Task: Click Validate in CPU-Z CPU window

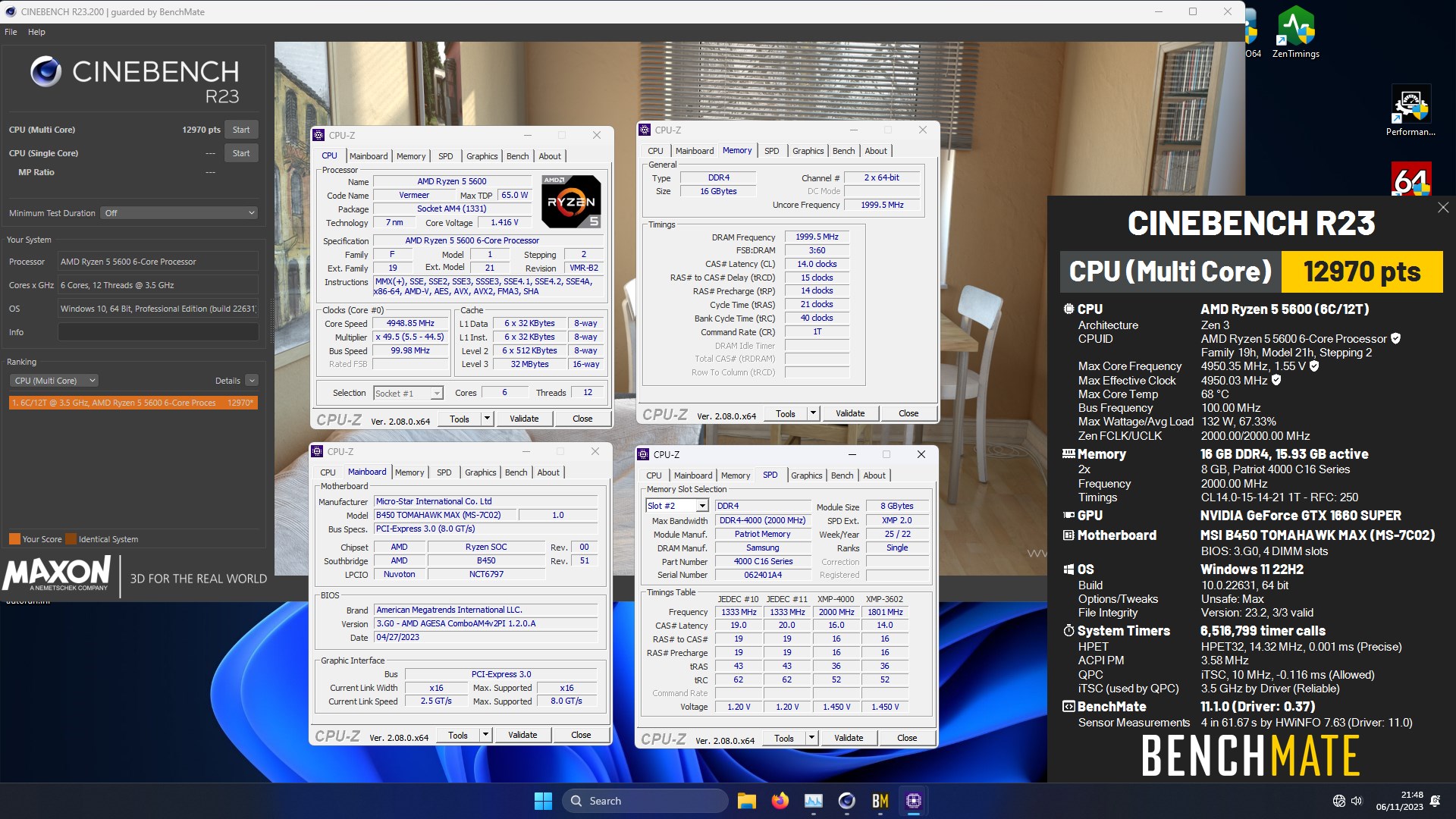Action: [524, 419]
